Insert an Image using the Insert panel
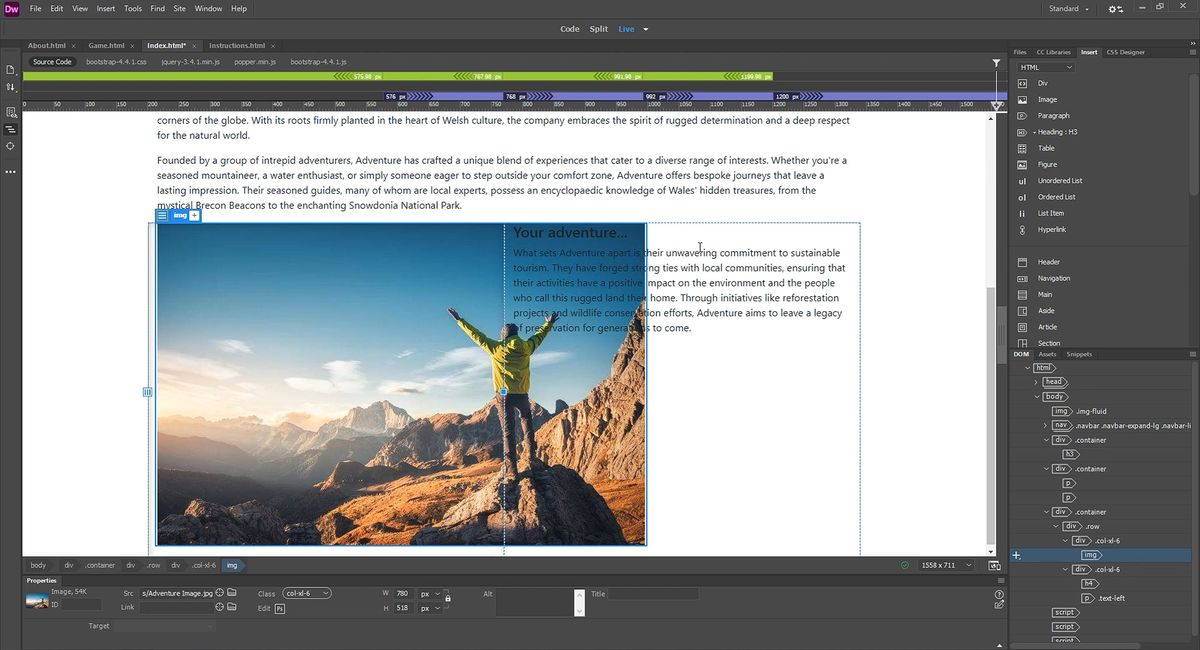The image size is (1200, 650). pyautogui.click(x=1048, y=99)
